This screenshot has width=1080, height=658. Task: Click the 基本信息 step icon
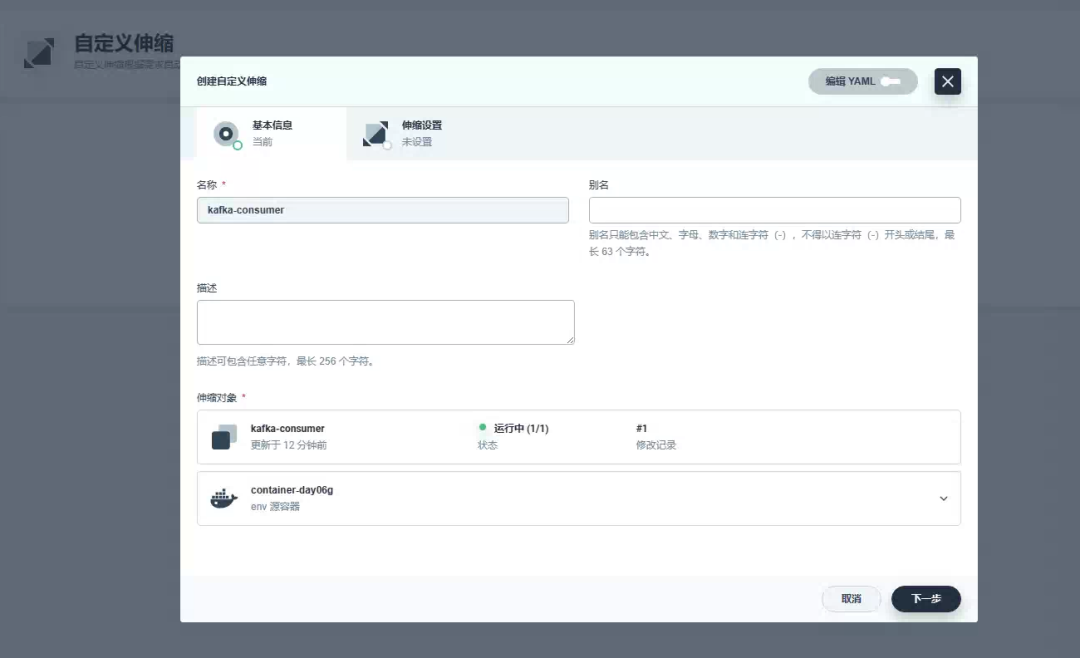pos(227,133)
